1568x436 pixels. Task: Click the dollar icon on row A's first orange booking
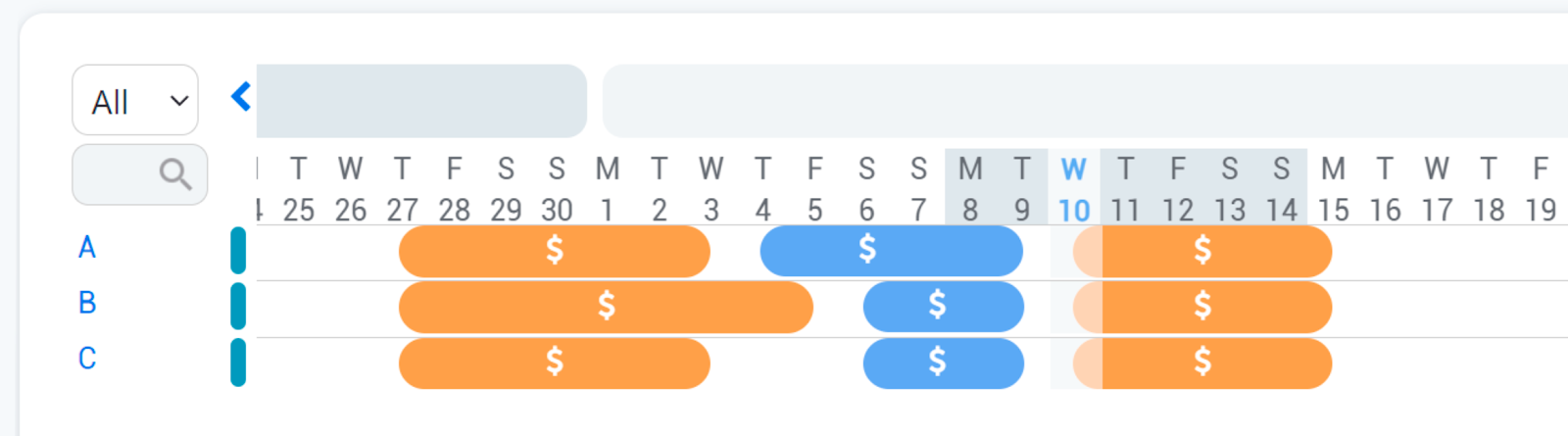click(555, 250)
